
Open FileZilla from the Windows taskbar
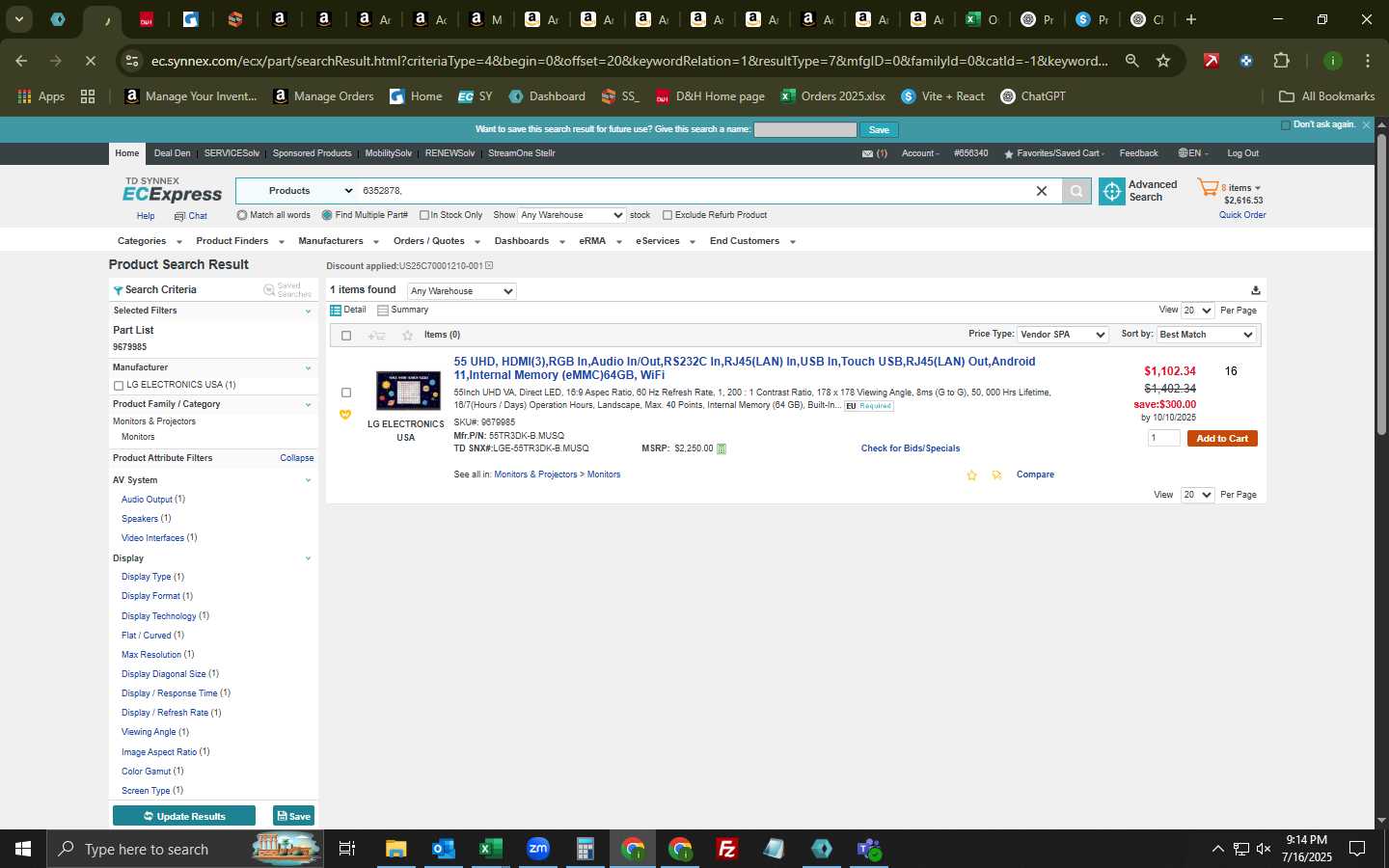727,849
